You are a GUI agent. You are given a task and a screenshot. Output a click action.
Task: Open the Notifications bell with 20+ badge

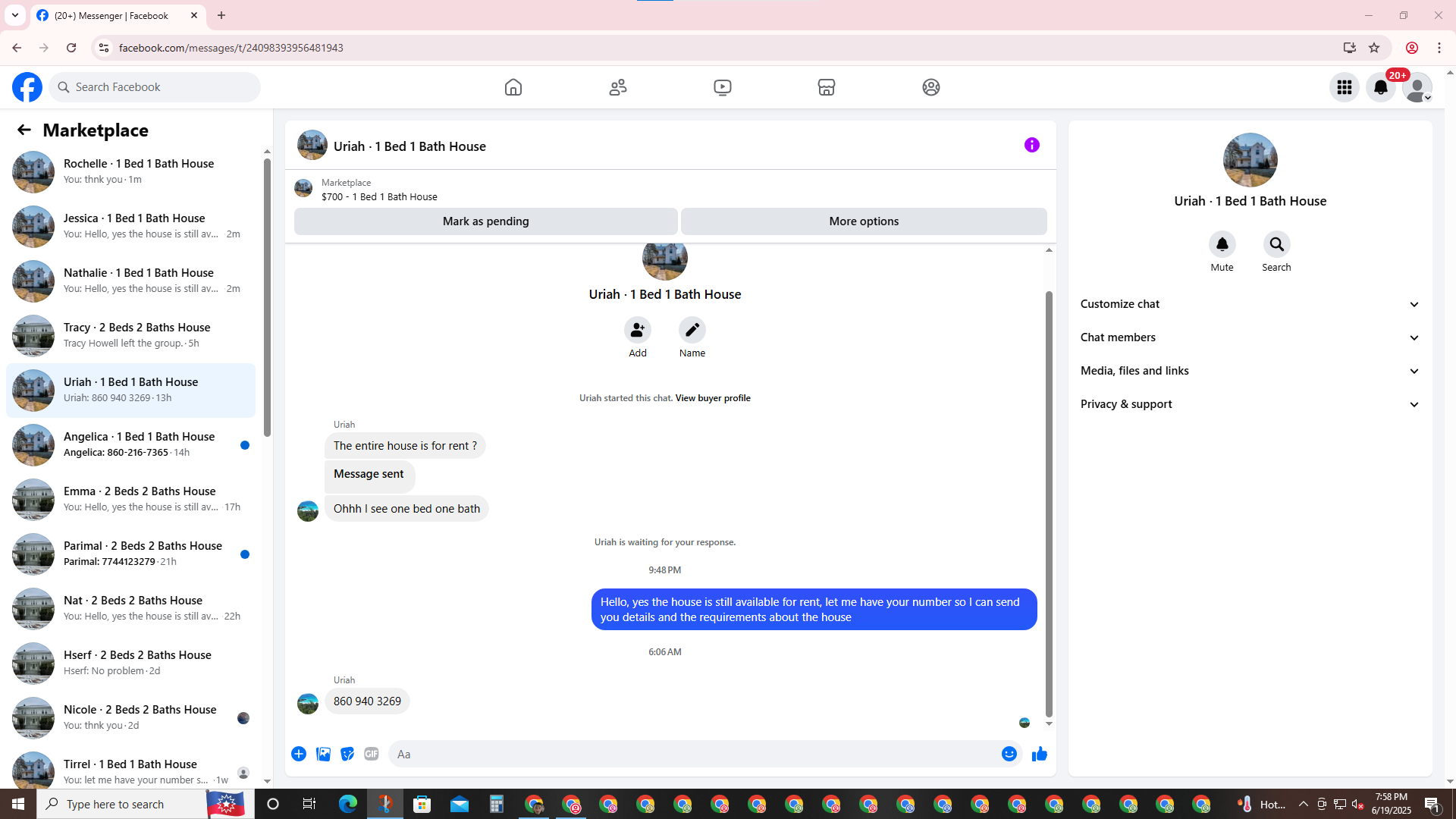(x=1381, y=87)
